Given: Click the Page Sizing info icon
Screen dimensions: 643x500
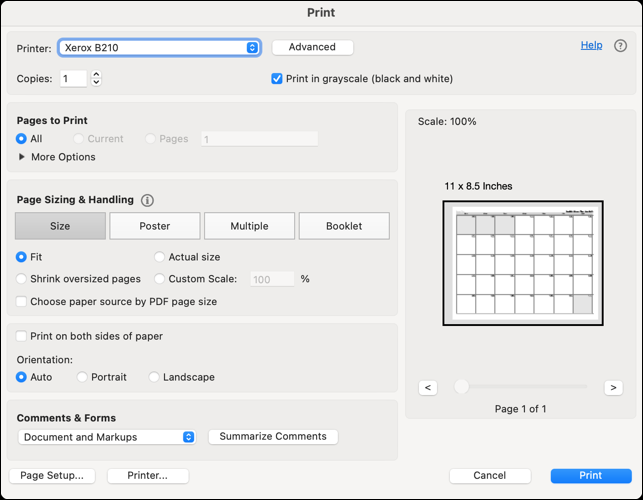Looking at the screenshot, I should [x=147, y=200].
